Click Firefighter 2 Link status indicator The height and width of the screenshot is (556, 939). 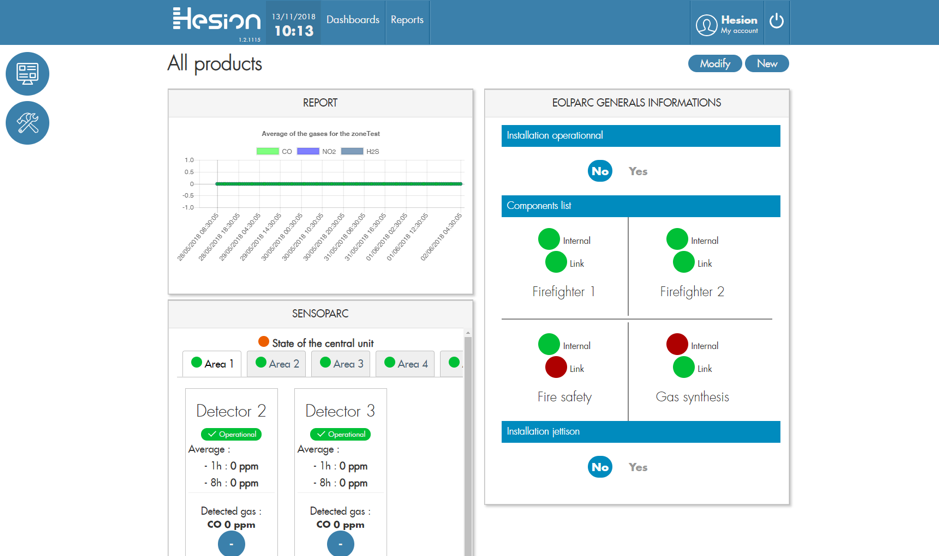684,262
